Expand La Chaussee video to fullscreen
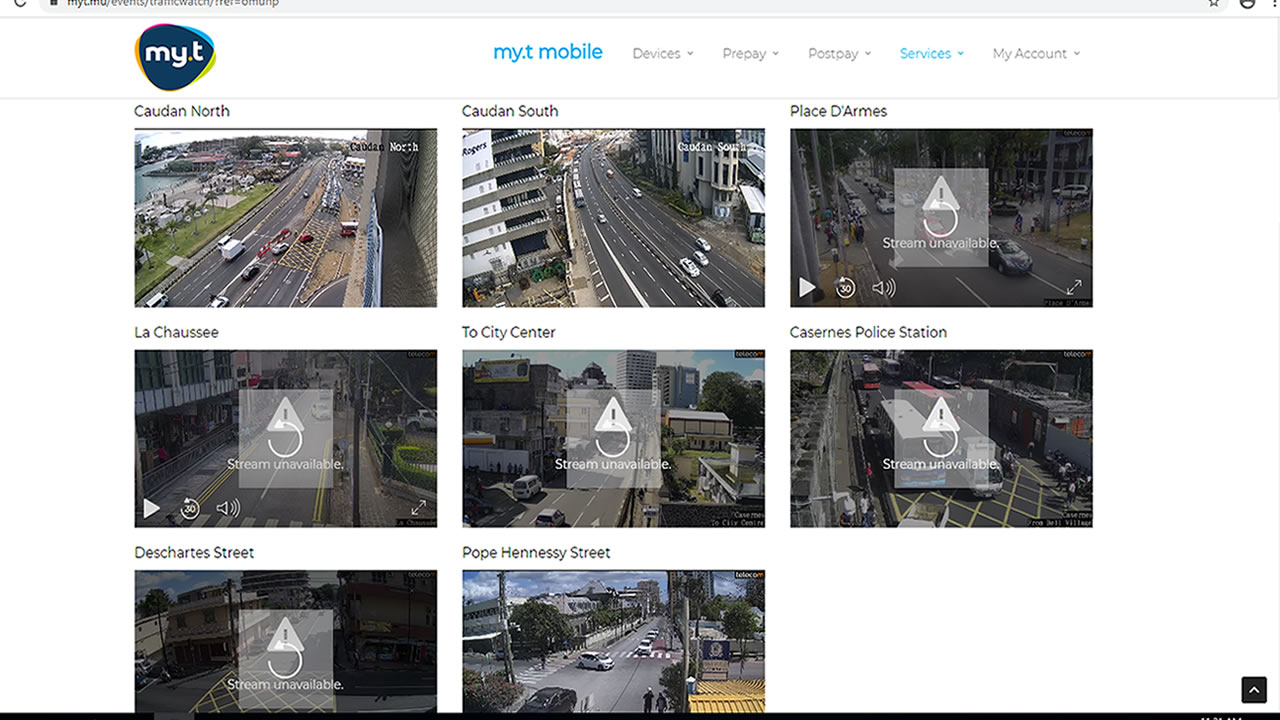The width and height of the screenshot is (1280, 720). click(418, 508)
